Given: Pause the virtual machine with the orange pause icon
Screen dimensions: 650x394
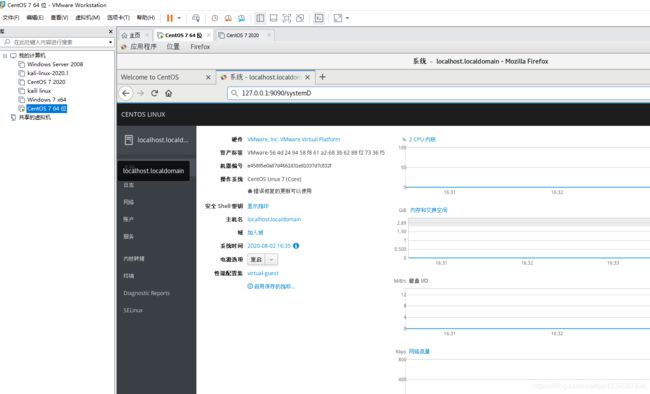Looking at the screenshot, I should pyautogui.click(x=170, y=18).
